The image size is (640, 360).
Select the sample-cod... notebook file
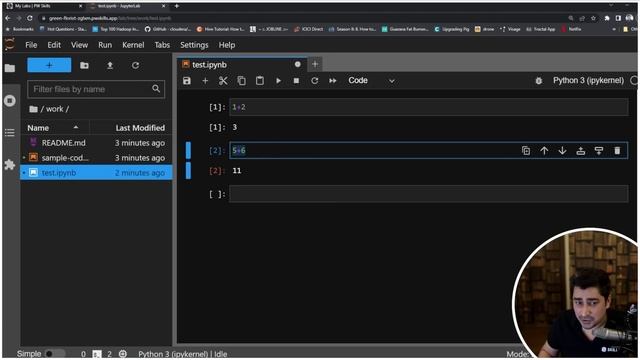coord(96,158)
